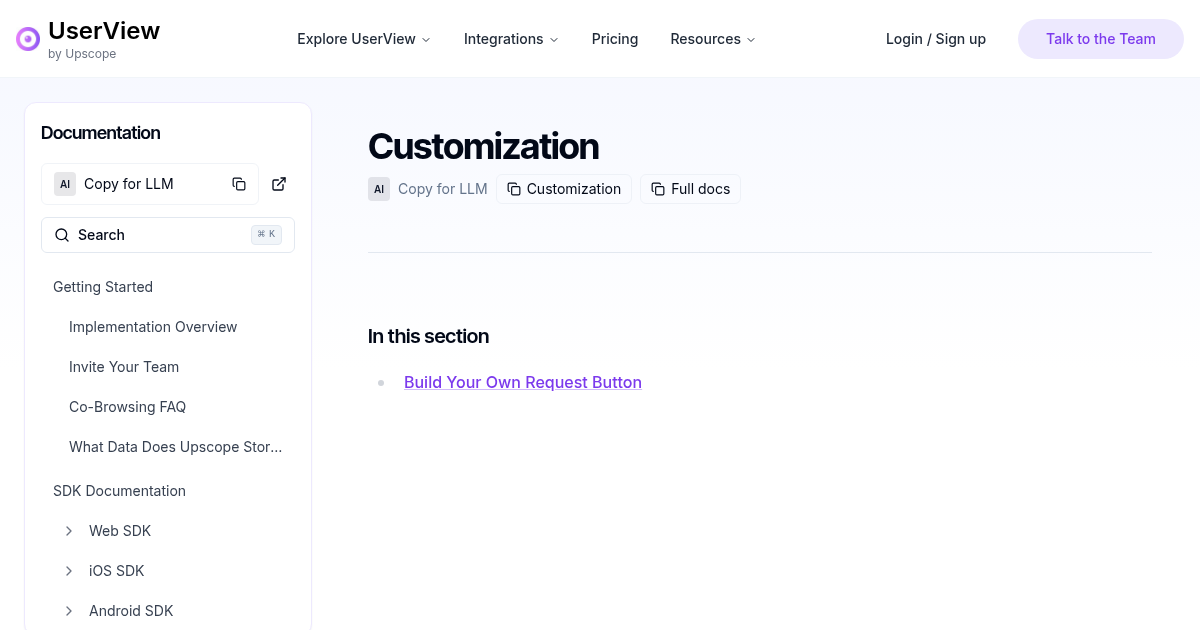
Task: Copy the Customization page for LLM
Action: tap(564, 189)
